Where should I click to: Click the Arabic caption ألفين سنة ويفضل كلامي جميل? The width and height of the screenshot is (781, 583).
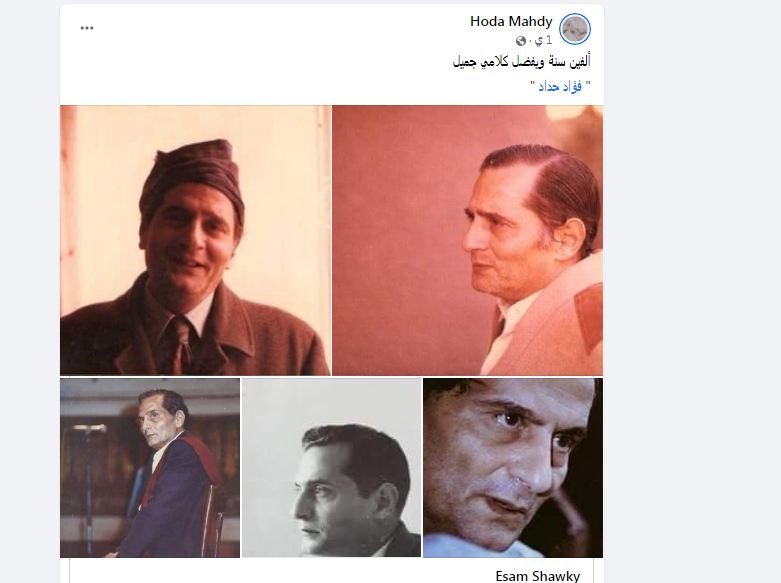click(521, 62)
